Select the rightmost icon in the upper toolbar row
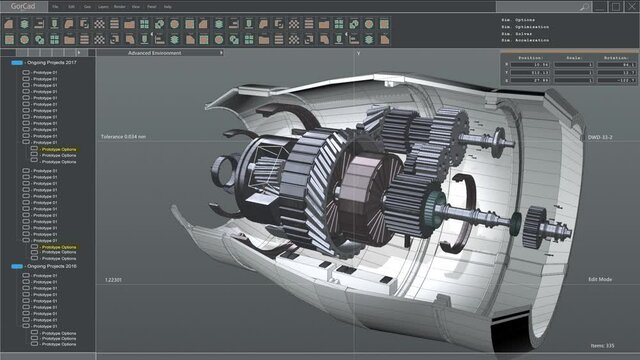 [x=384, y=24]
